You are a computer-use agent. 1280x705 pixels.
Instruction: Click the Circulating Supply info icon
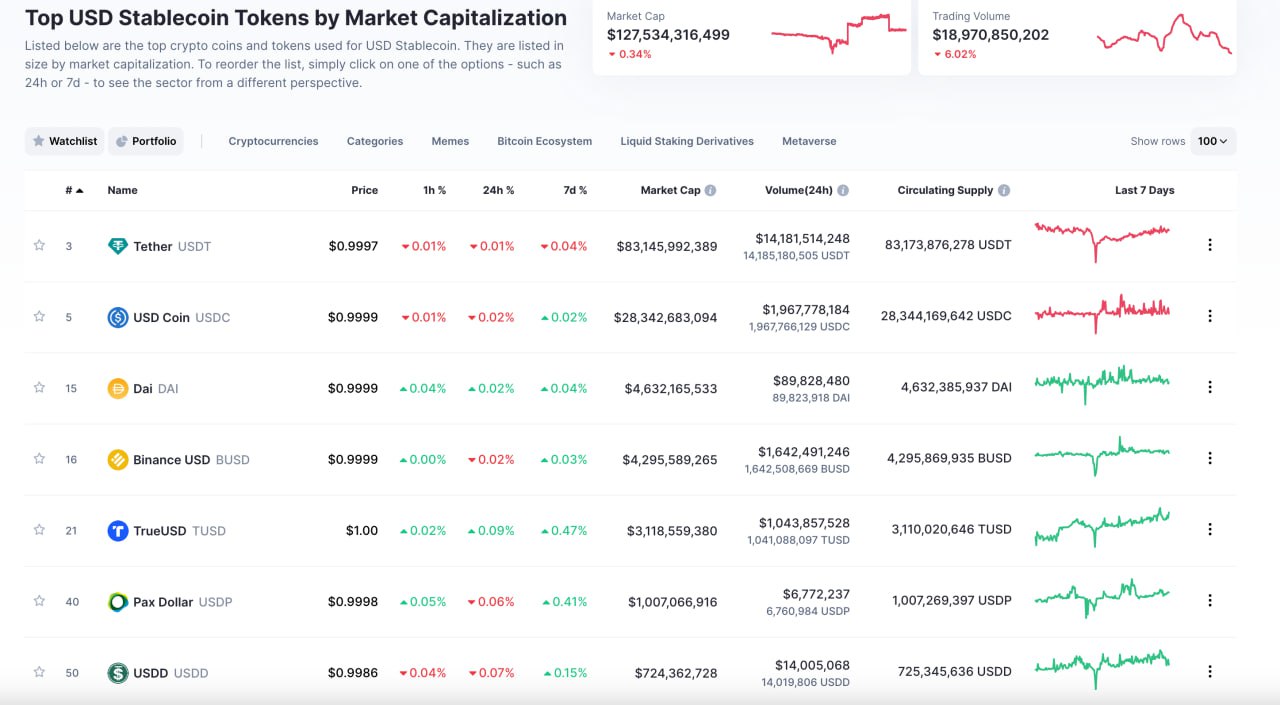click(x=1004, y=190)
